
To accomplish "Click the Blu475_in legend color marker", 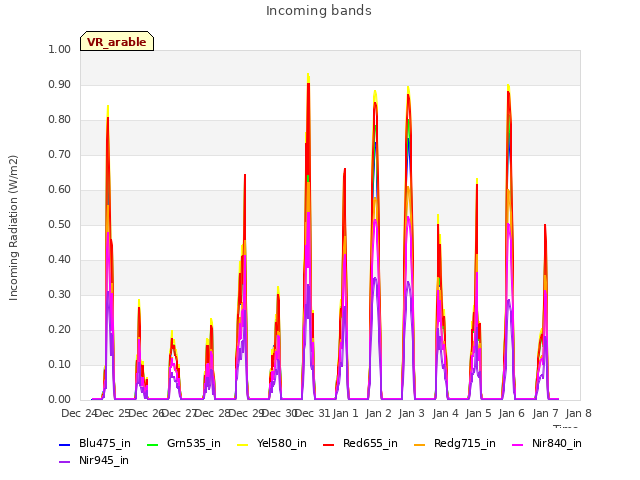I will click(65, 444).
